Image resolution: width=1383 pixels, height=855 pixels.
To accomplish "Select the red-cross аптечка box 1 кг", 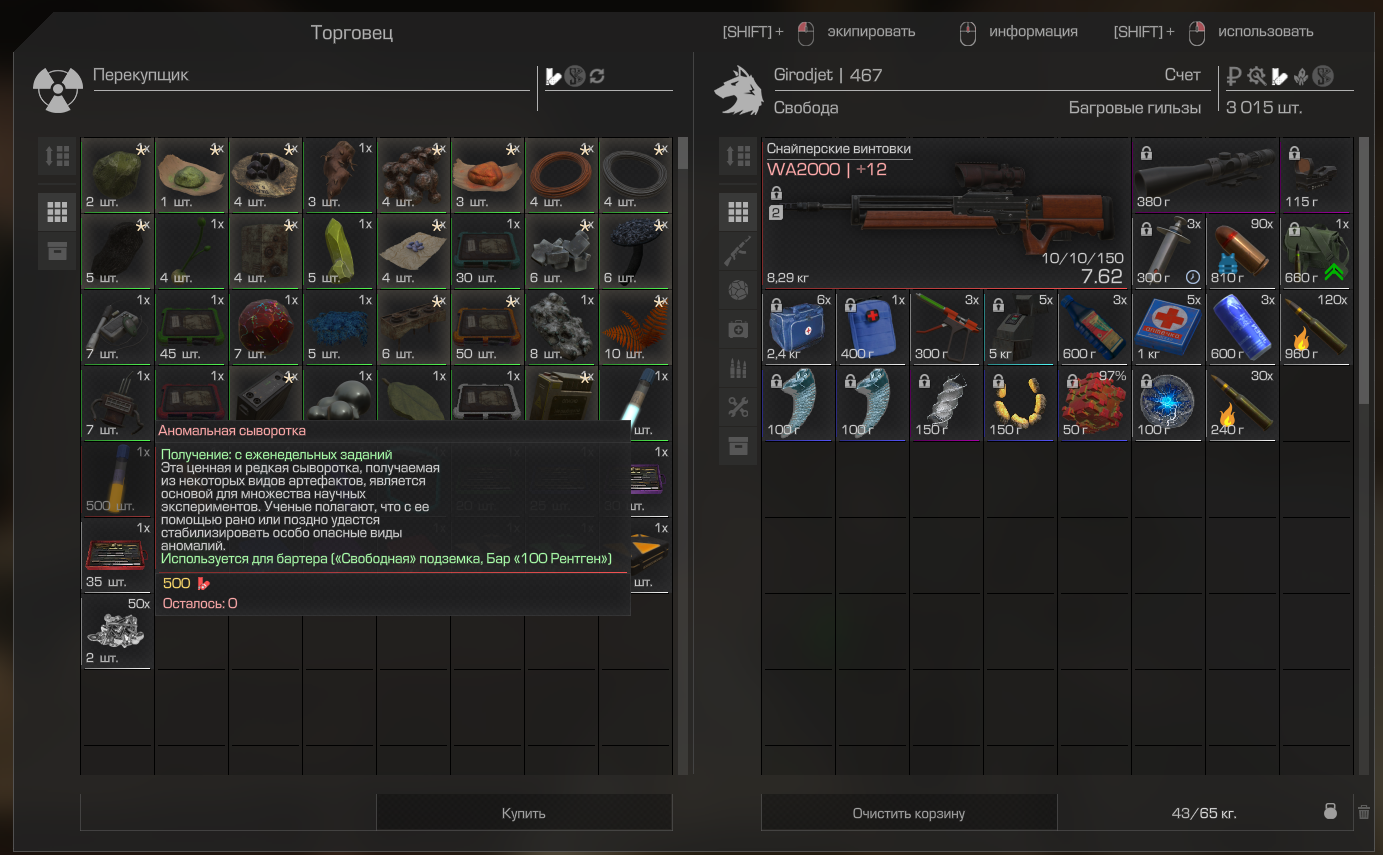I will click(1169, 327).
